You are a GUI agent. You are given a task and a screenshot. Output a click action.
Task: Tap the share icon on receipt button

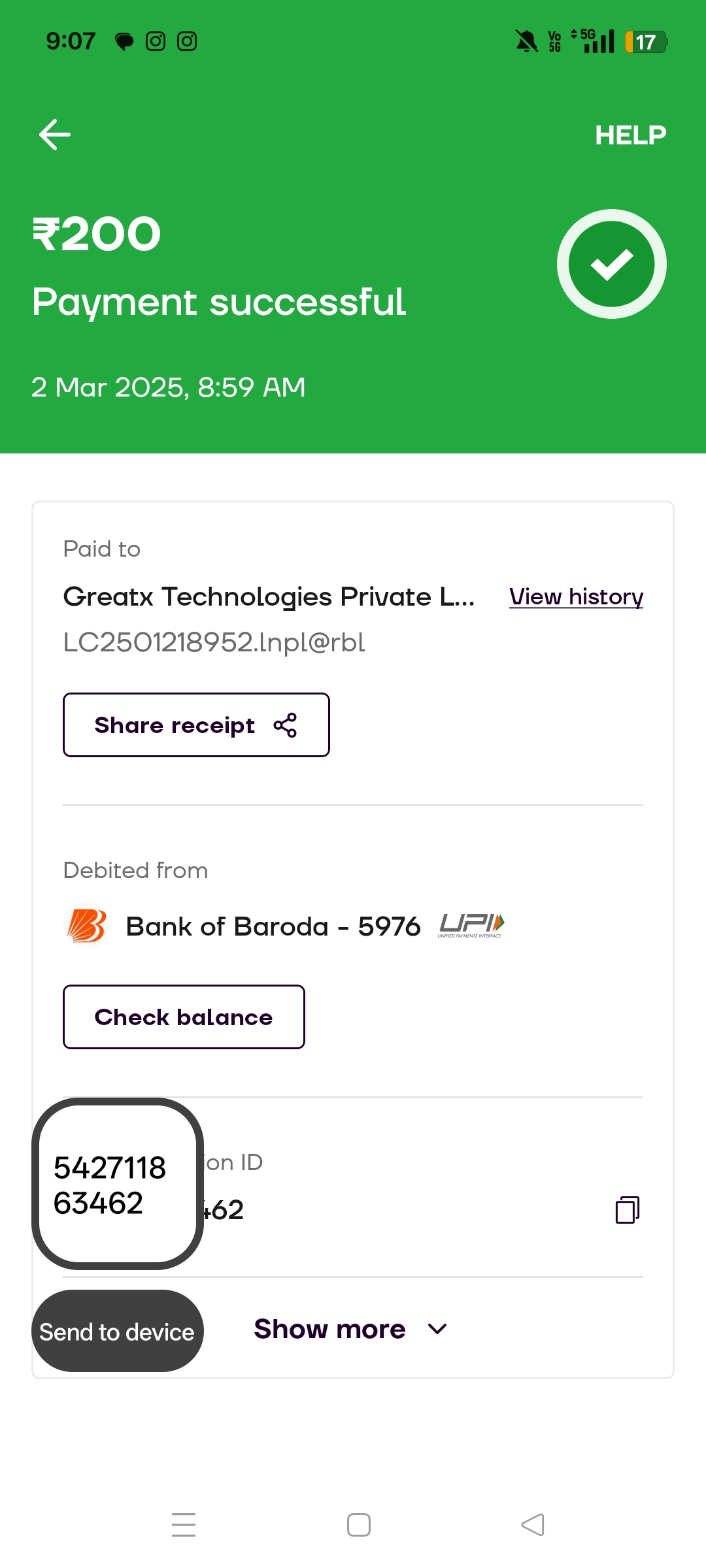285,725
